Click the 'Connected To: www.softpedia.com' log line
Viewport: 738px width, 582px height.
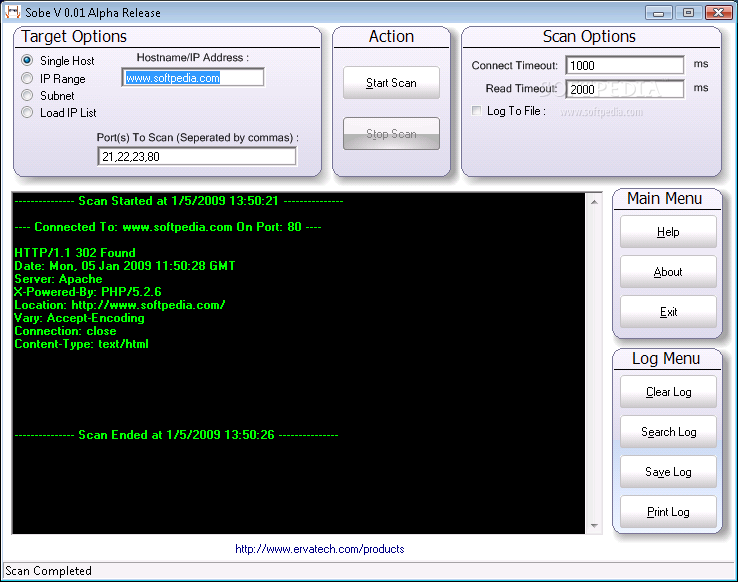(x=168, y=227)
